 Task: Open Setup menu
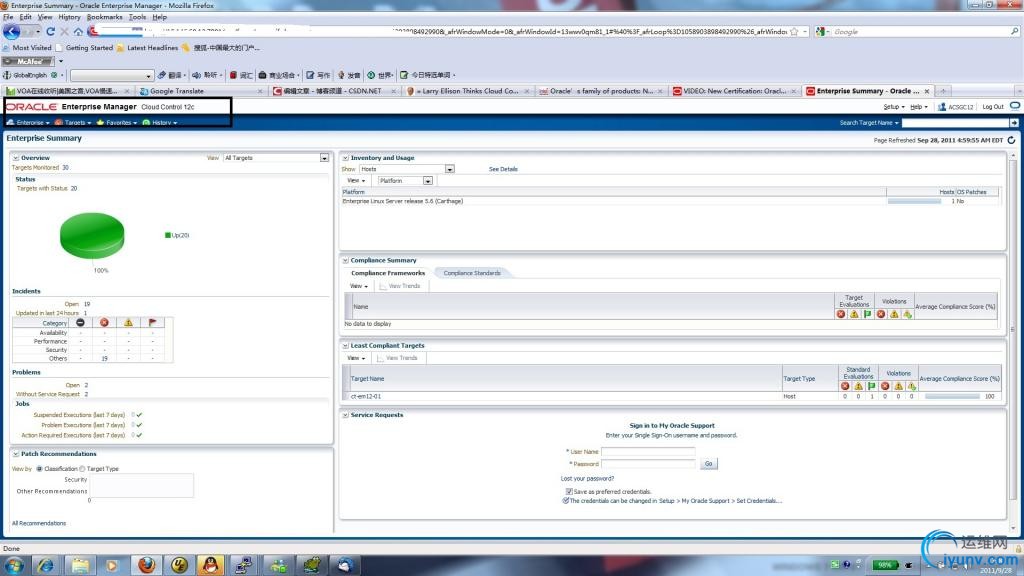(x=893, y=106)
